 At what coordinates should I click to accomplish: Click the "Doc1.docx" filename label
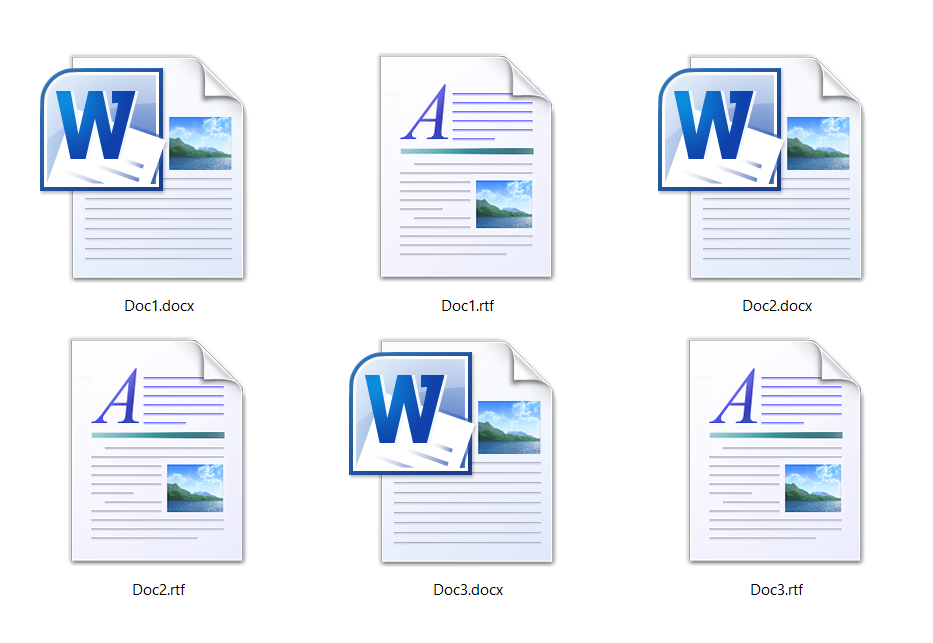(x=158, y=306)
